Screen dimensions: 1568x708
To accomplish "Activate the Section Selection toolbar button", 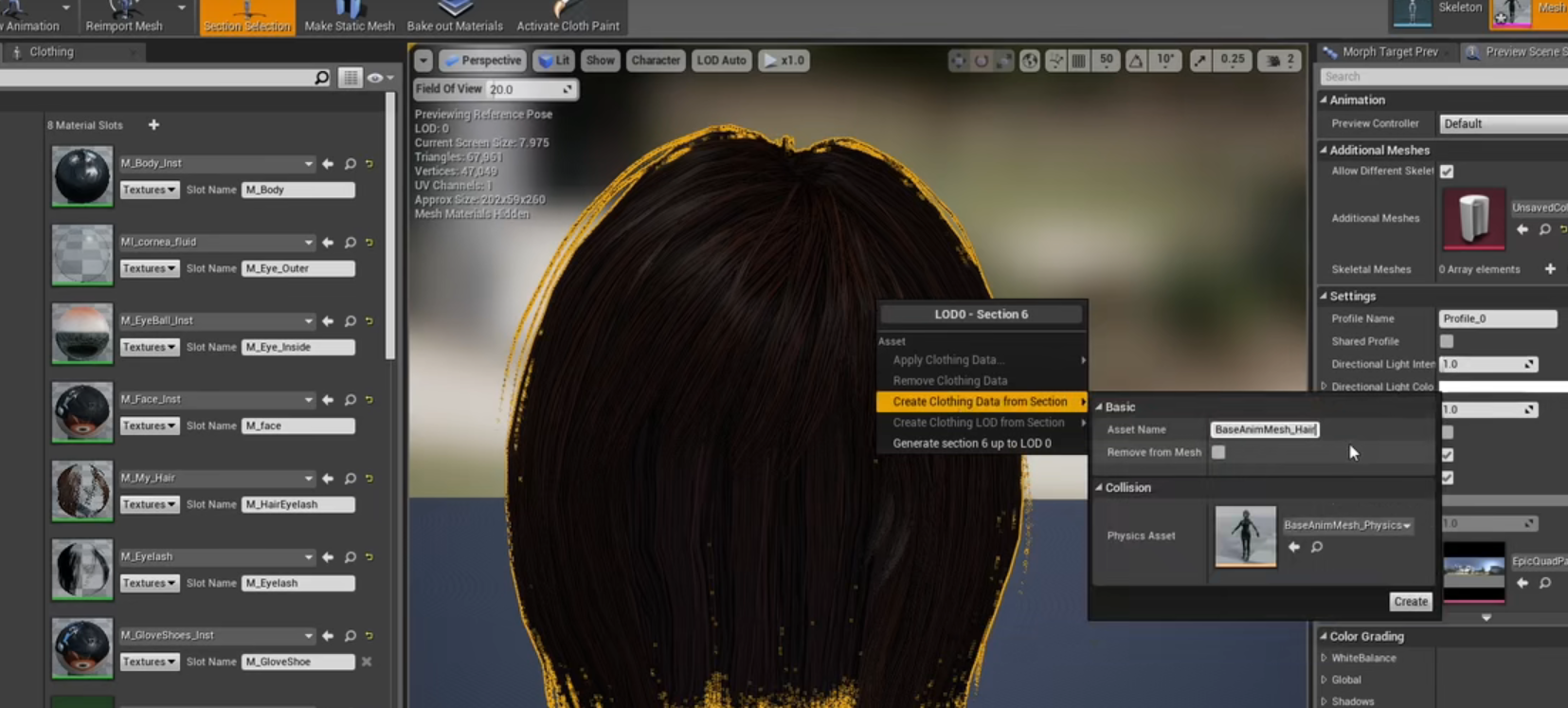I will [246, 17].
